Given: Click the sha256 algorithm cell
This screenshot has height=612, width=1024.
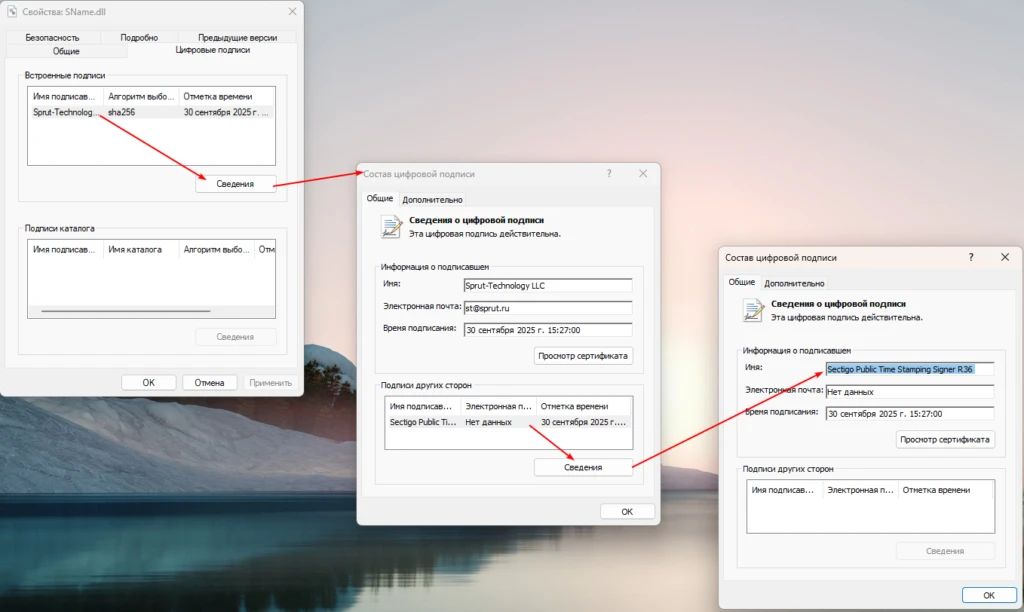Looking at the screenshot, I should click(x=121, y=112).
